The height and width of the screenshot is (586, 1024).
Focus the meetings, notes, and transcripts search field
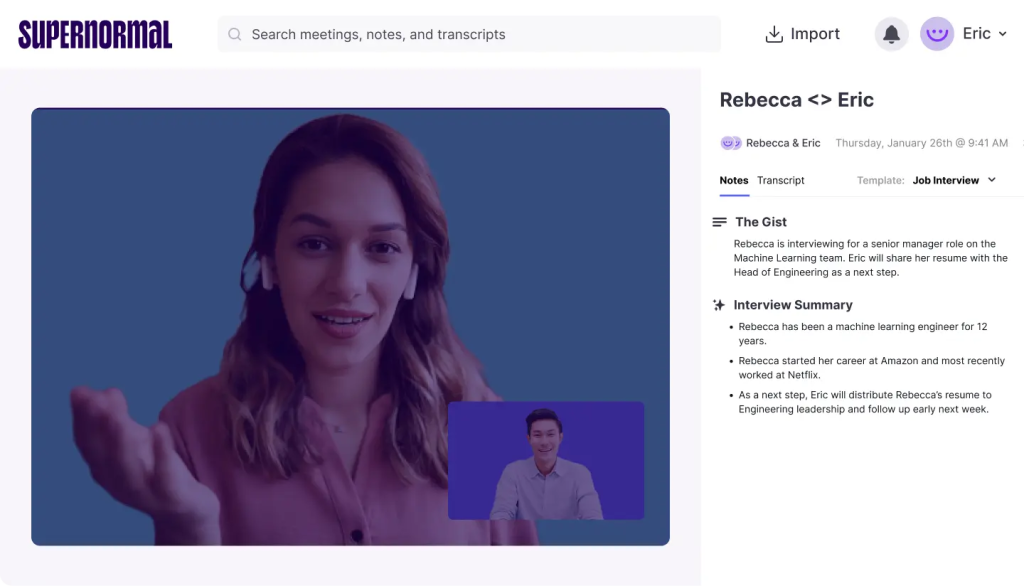tap(470, 34)
